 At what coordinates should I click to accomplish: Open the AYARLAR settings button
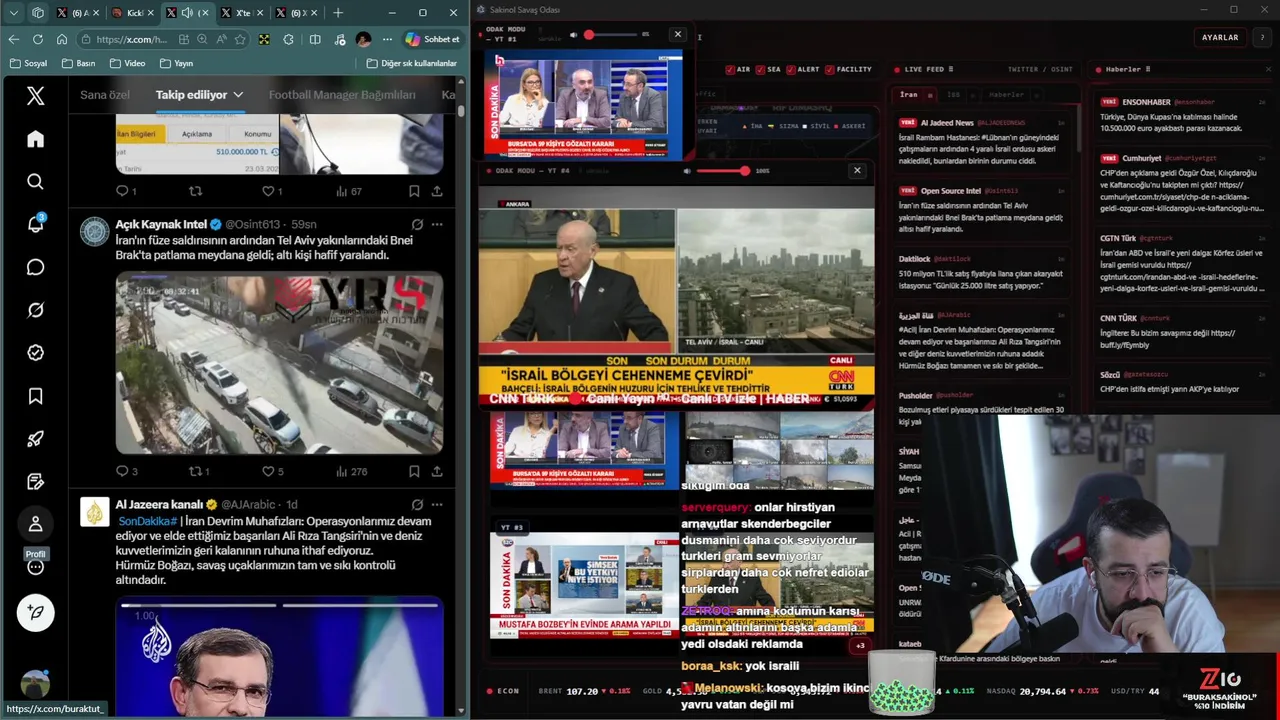1220,37
